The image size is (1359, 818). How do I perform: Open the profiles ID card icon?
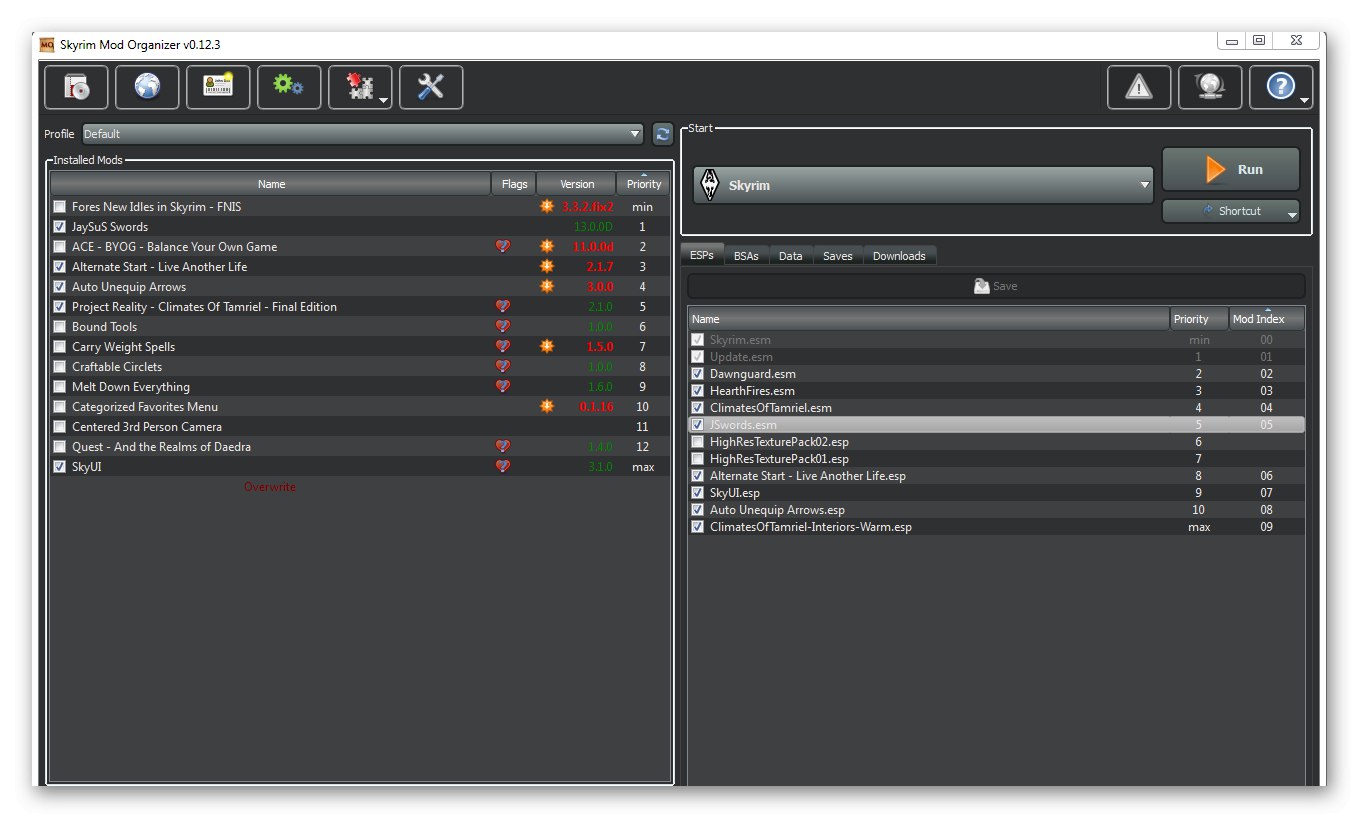tap(218, 87)
